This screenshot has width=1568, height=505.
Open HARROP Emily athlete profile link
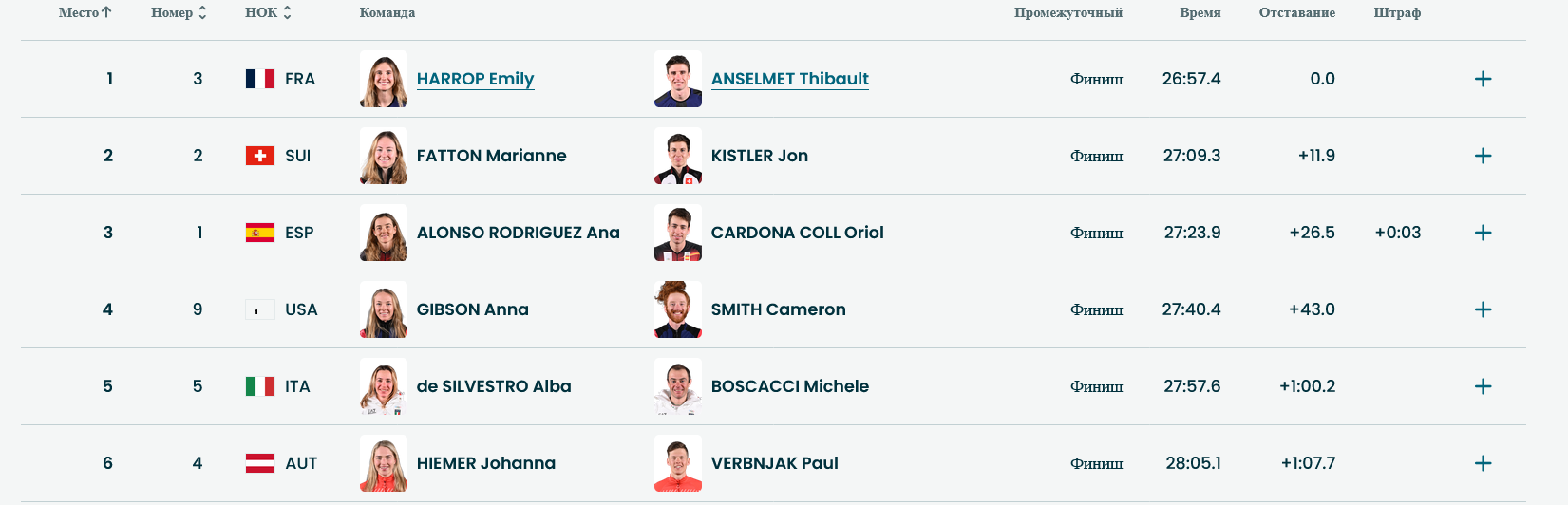tap(475, 79)
